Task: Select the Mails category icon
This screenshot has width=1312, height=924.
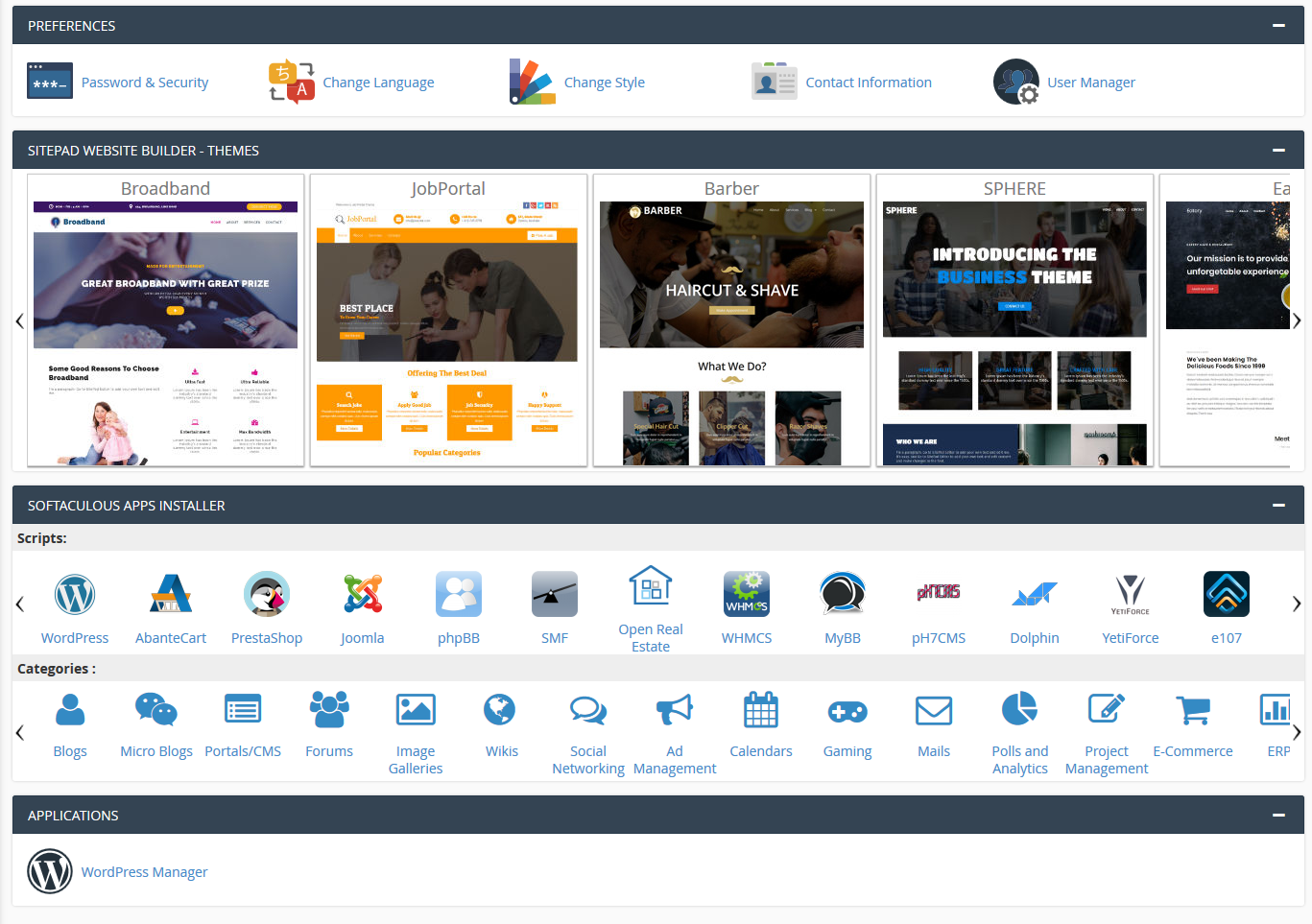Action: tap(934, 711)
